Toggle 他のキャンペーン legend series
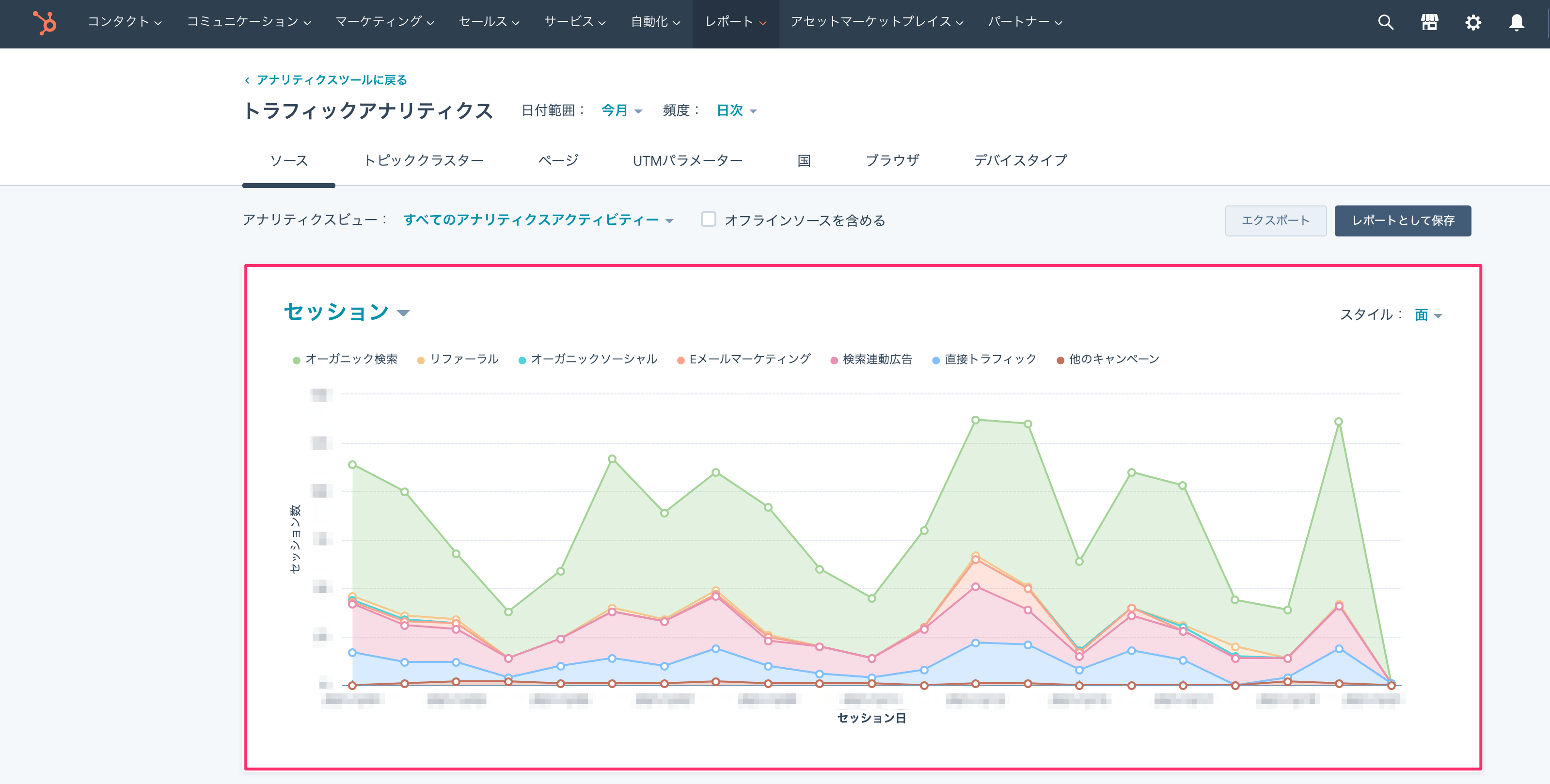The image size is (1550, 784). point(1108,359)
